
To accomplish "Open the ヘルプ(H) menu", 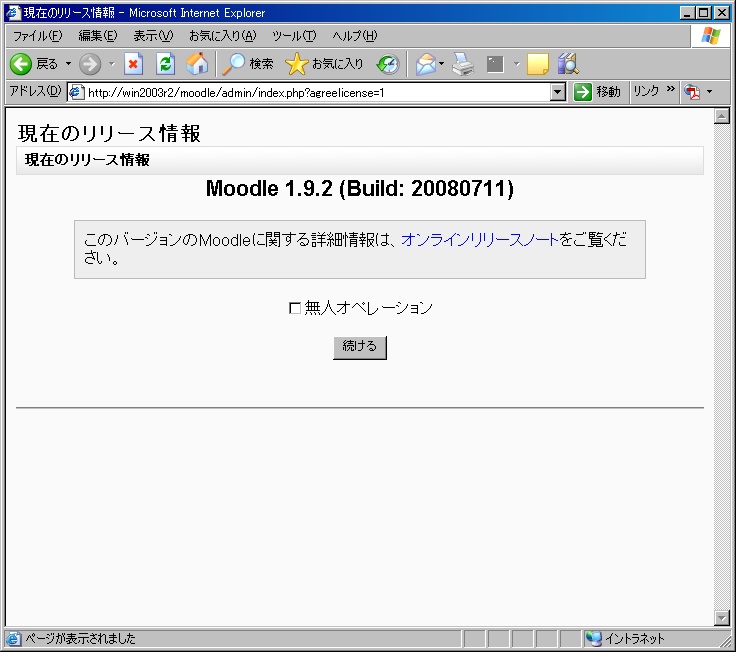I will [x=354, y=36].
